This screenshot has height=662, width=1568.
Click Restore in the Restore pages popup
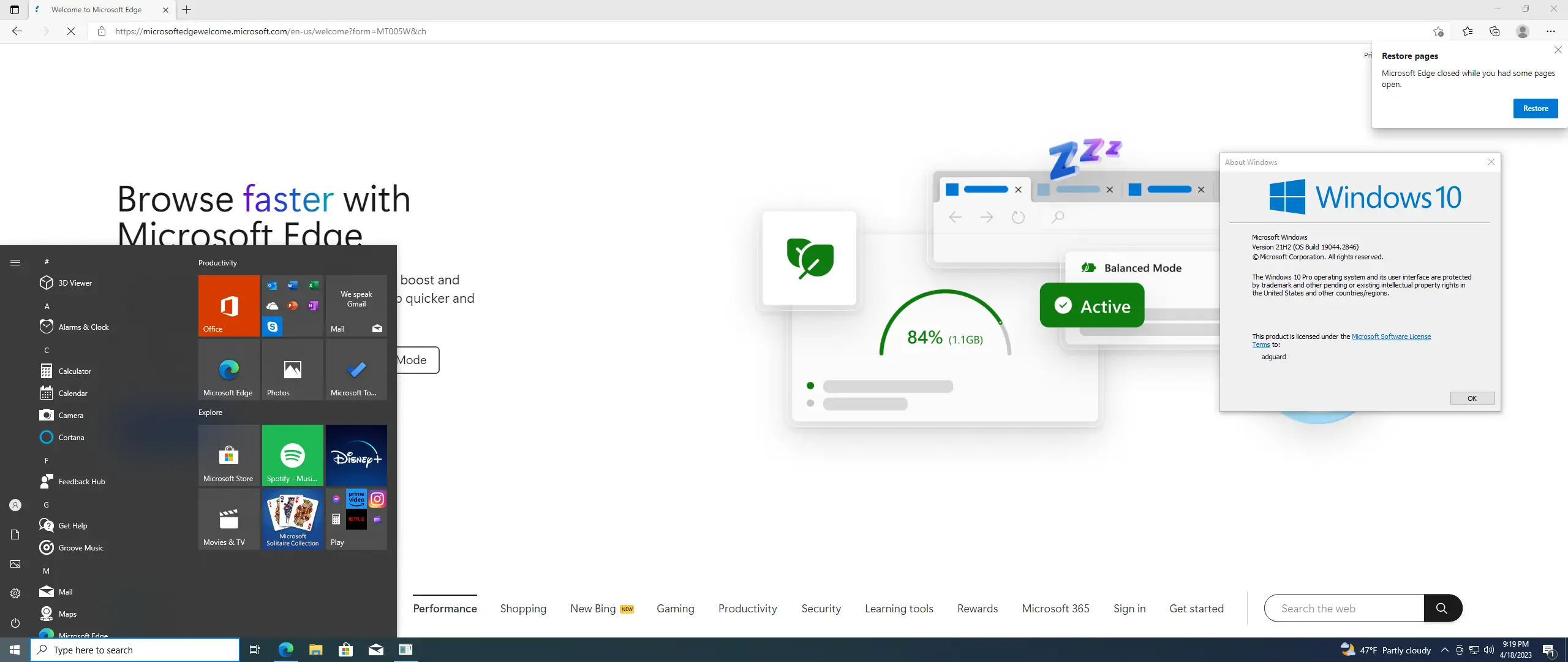click(x=1535, y=108)
